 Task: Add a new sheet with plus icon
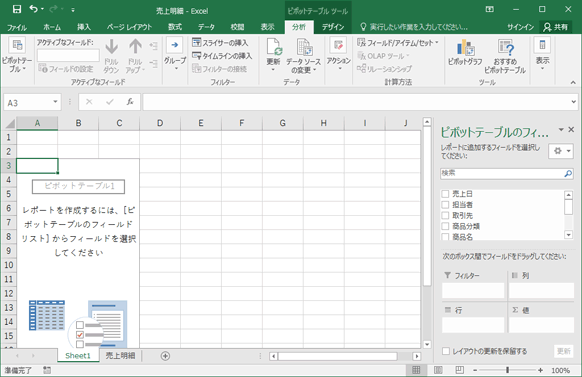(165, 356)
